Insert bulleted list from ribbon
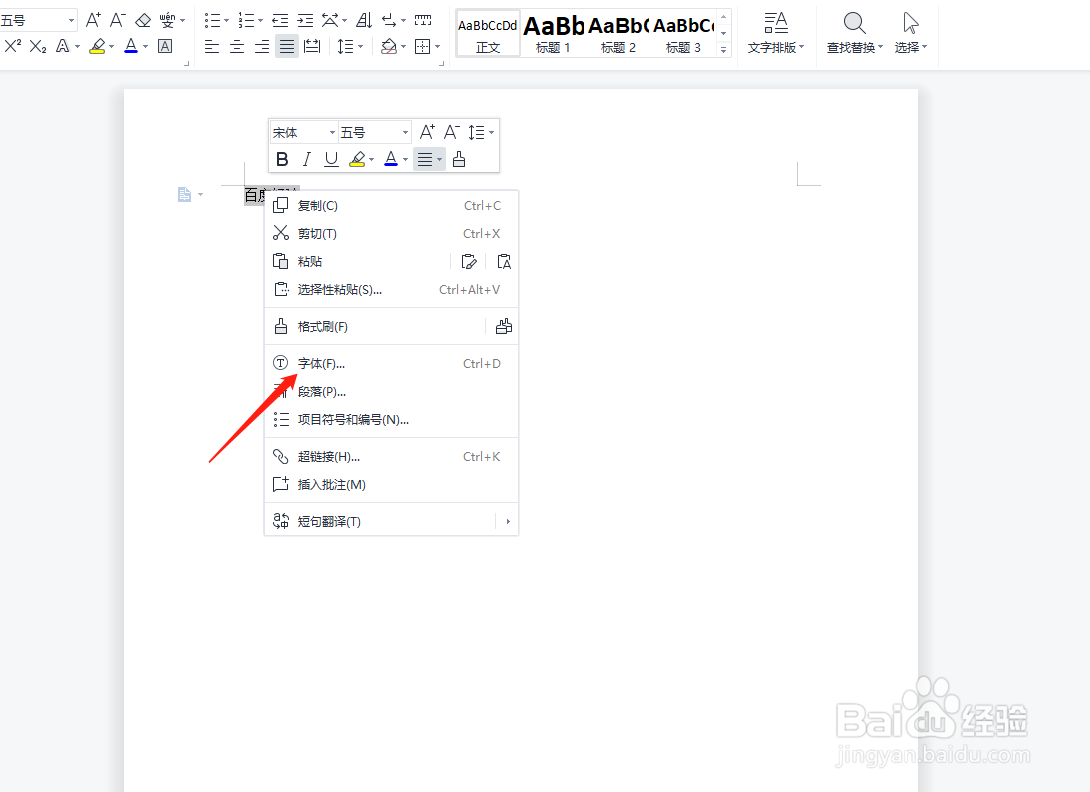The width and height of the screenshot is (1090, 792). (212, 20)
